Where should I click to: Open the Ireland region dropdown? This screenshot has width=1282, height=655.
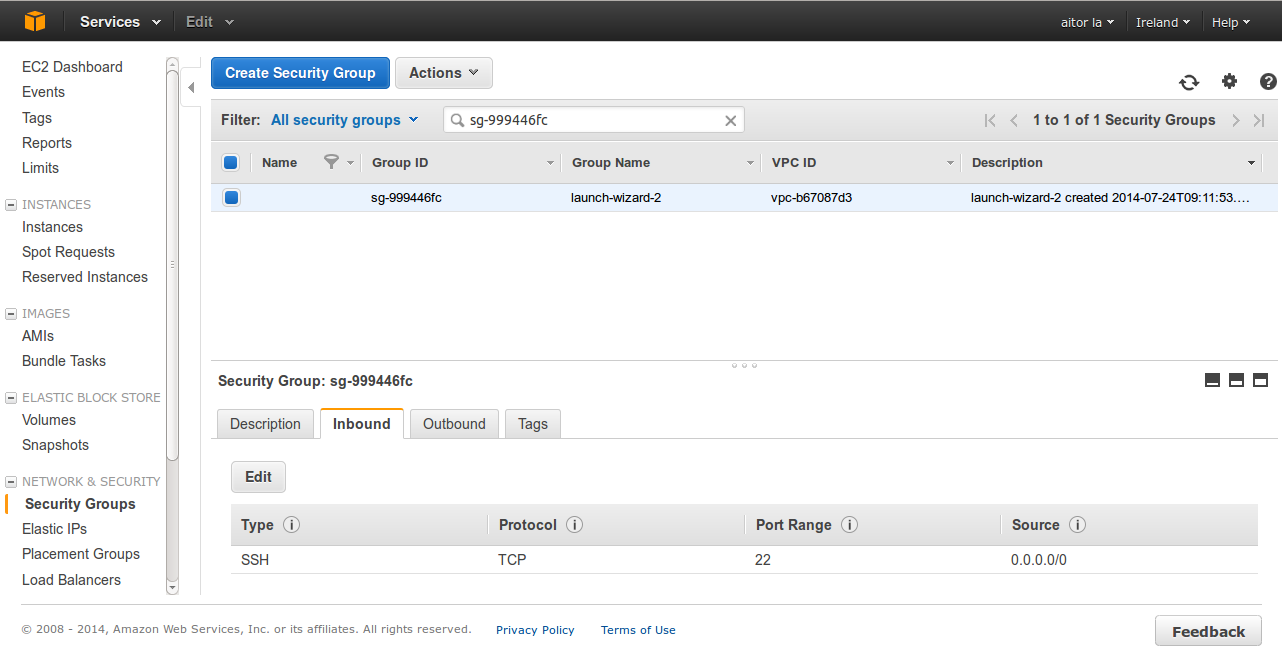pos(1162,22)
